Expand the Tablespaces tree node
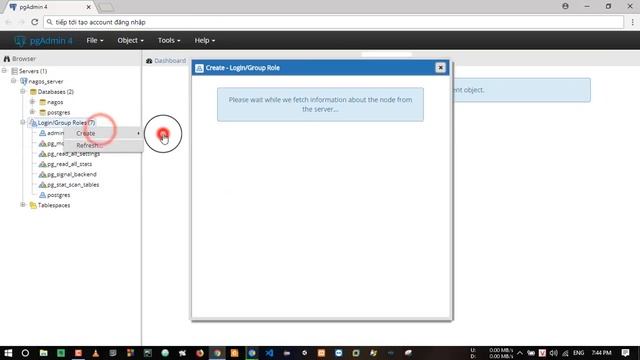 pyautogui.click(x=23, y=205)
